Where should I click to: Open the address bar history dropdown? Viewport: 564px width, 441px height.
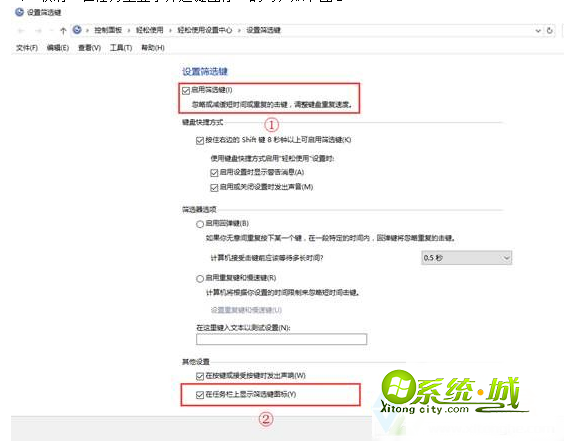(538, 31)
